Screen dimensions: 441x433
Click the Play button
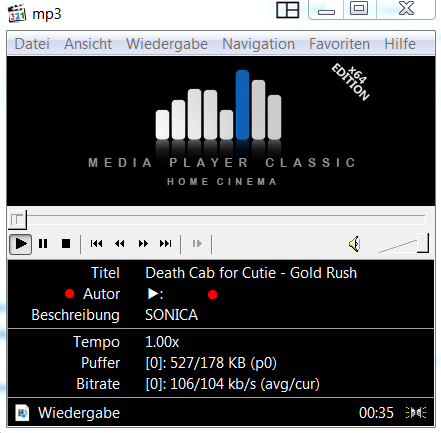21,244
